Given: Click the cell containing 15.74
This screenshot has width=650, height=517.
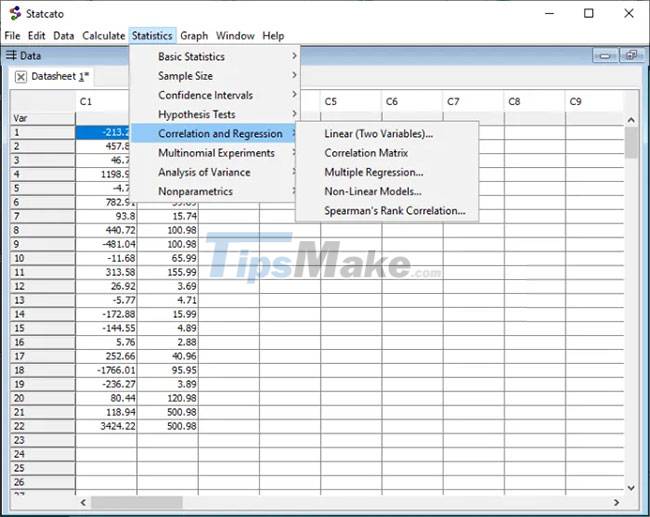Looking at the screenshot, I should 167,216.
